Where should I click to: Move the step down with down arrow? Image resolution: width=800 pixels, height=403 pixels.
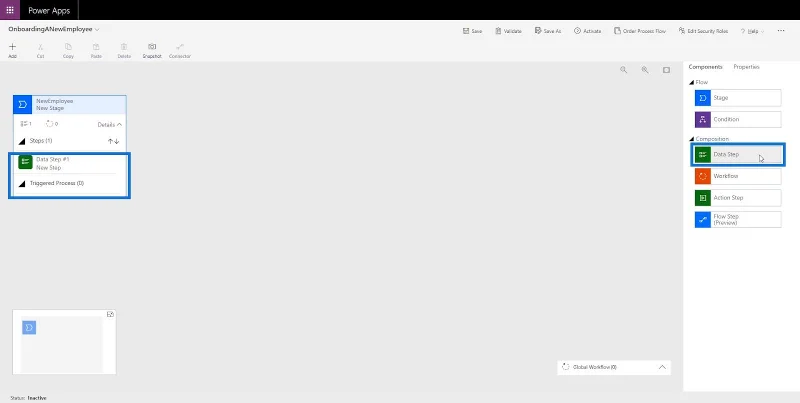click(x=117, y=141)
